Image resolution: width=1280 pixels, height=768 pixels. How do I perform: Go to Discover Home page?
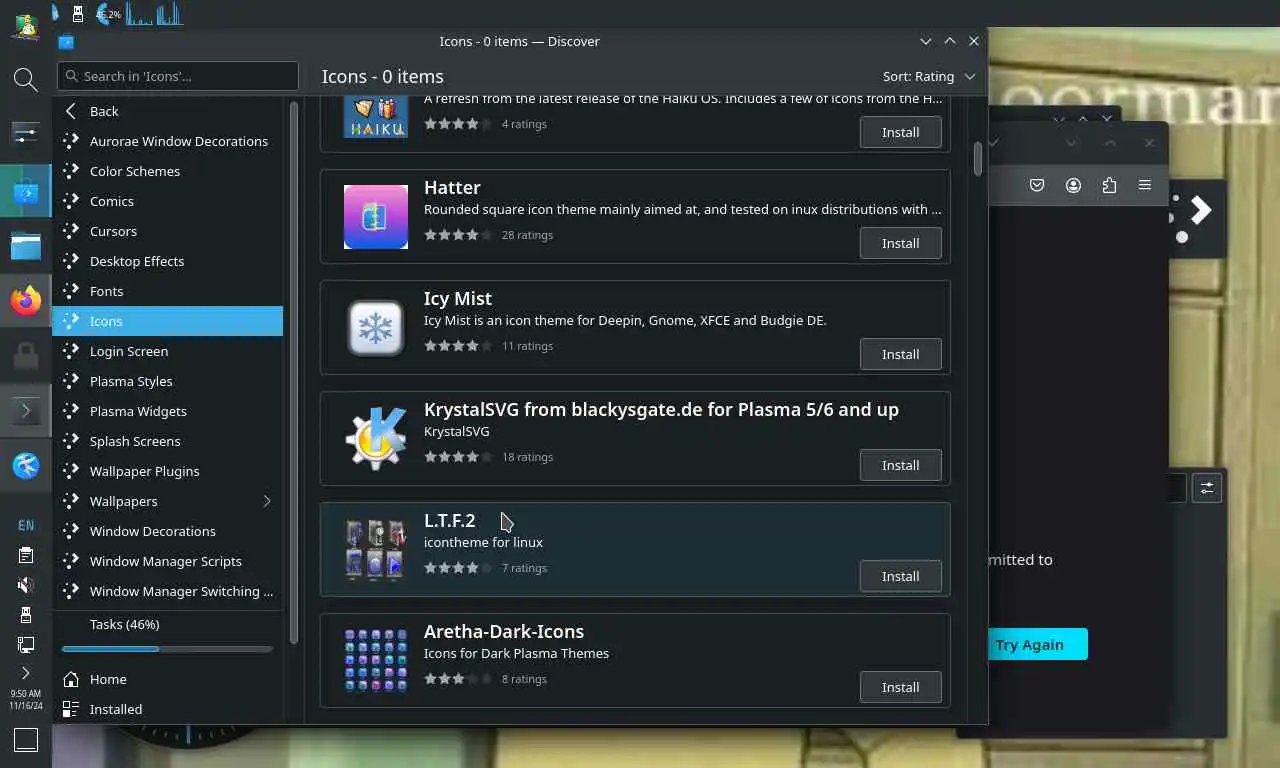point(168,679)
